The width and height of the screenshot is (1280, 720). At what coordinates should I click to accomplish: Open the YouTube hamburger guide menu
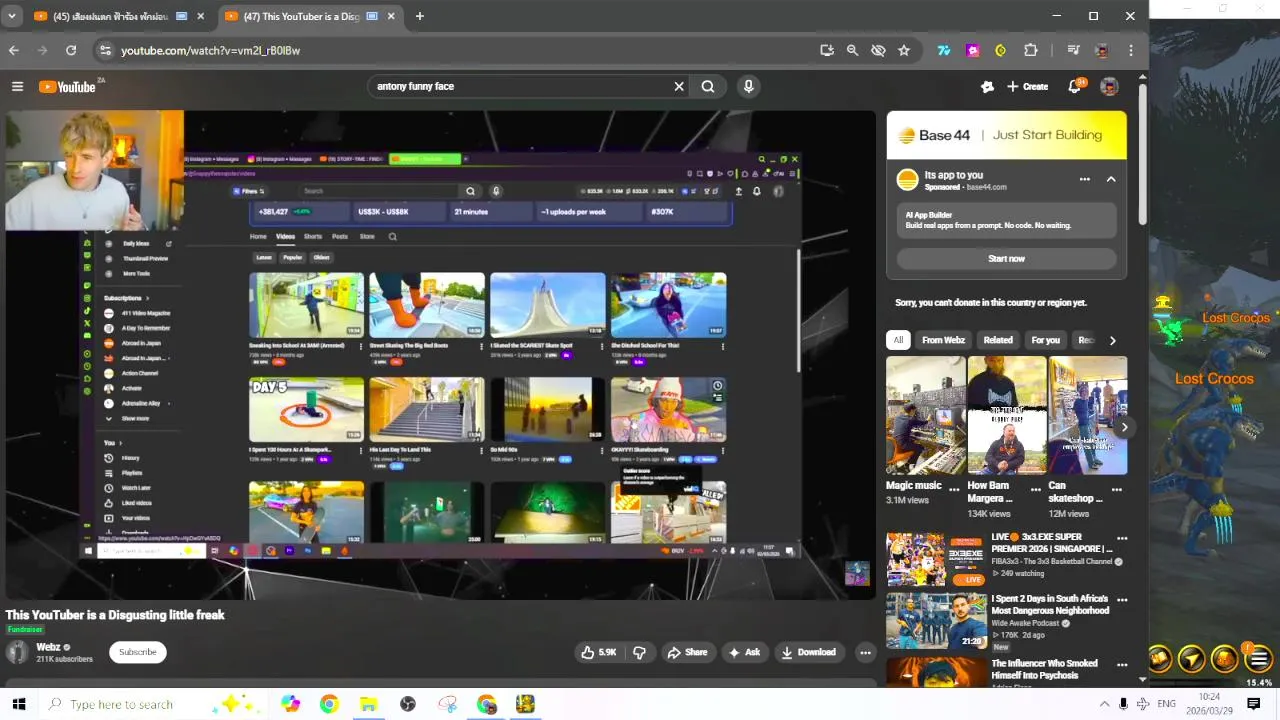17,87
